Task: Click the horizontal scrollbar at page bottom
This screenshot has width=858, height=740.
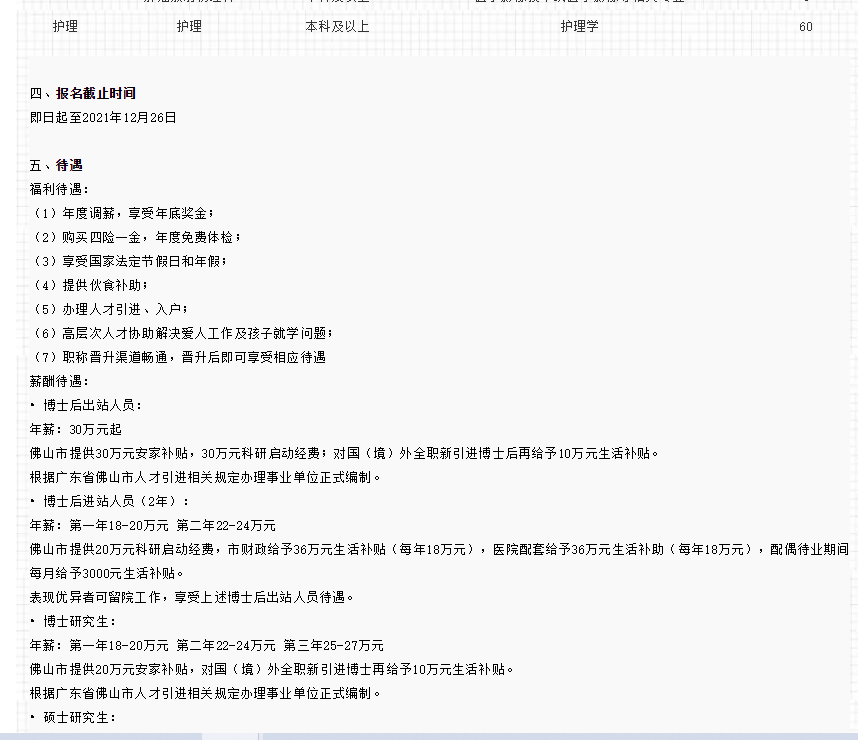Action: [x=230, y=736]
